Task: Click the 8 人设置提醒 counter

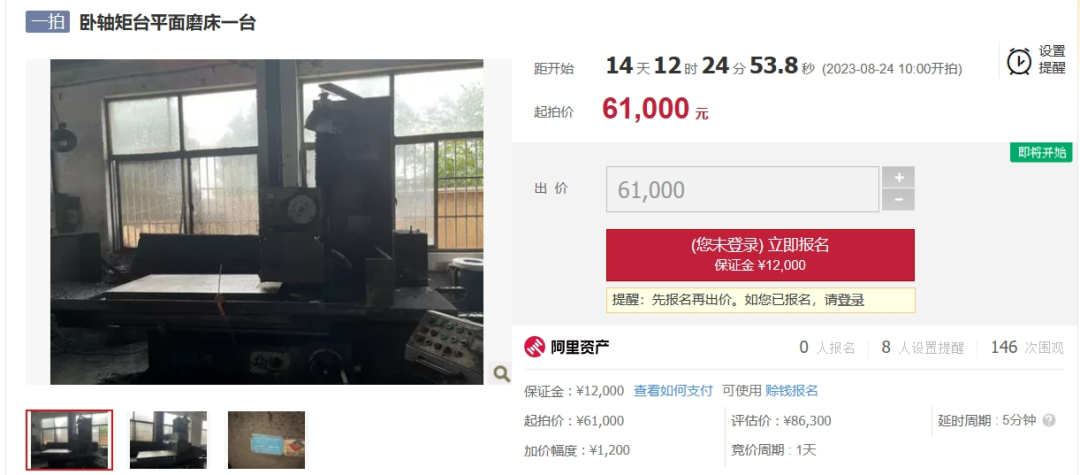Action: [923, 348]
